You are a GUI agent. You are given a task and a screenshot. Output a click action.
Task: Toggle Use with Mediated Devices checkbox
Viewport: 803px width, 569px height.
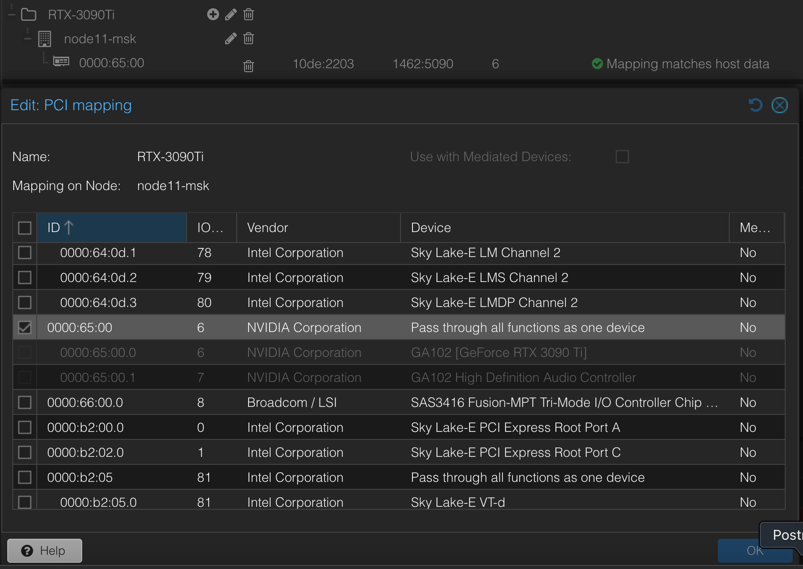pos(622,157)
